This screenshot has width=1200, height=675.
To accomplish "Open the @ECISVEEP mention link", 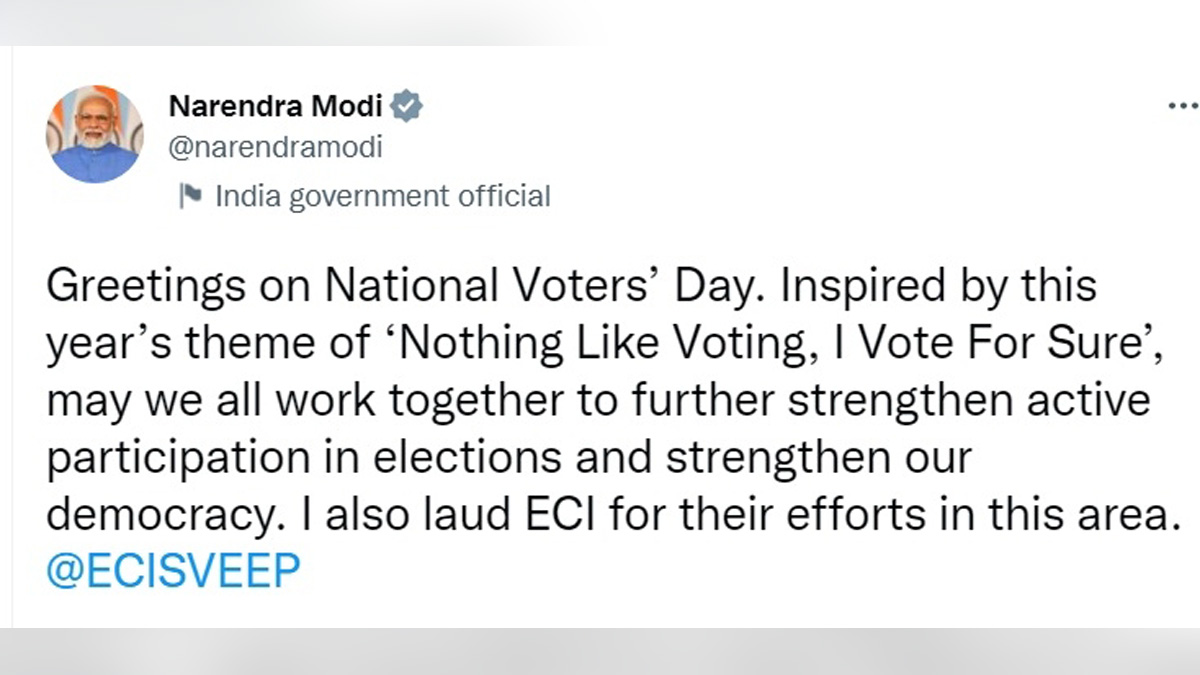I will tap(173, 572).
